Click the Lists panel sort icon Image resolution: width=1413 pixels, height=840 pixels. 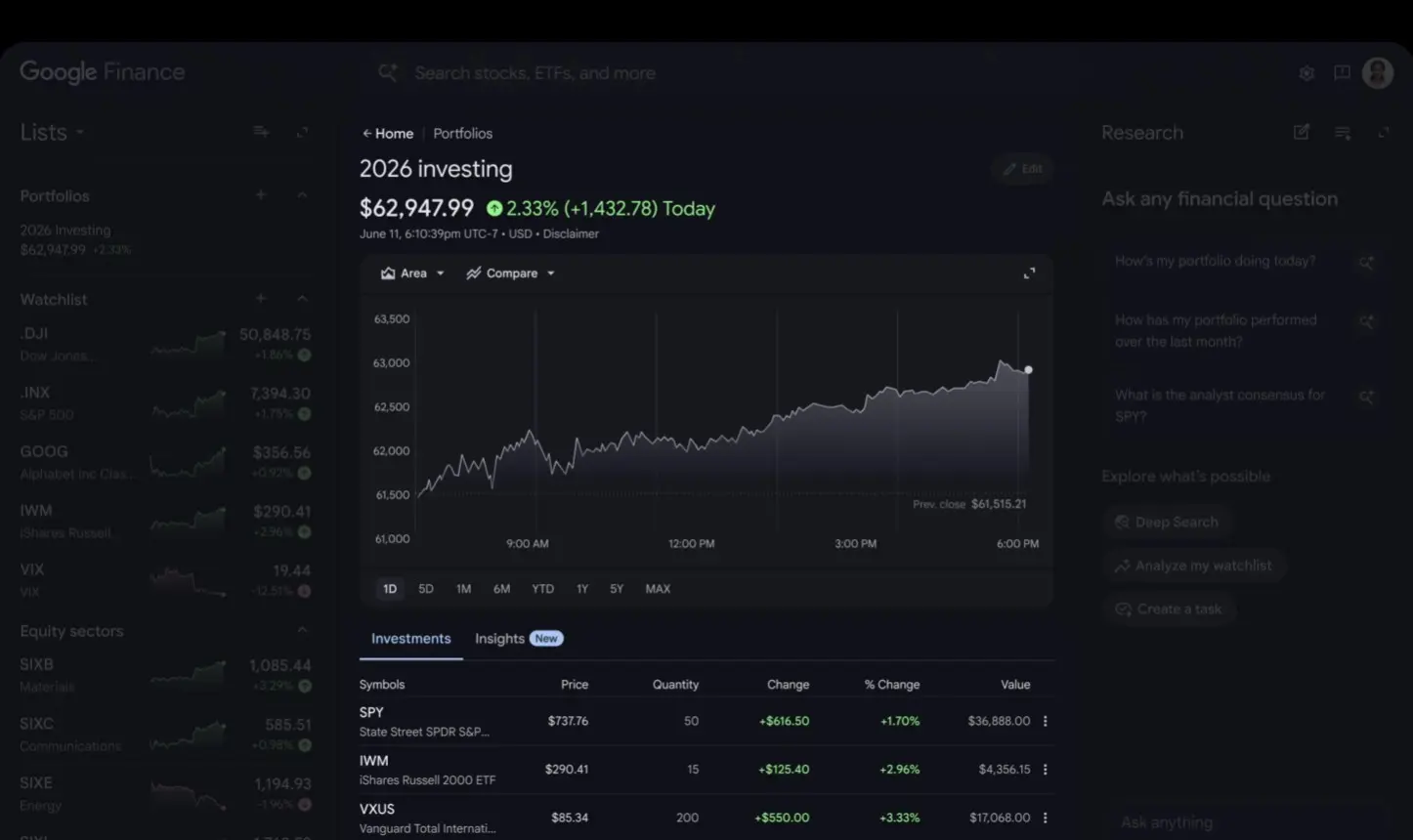point(261,132)
